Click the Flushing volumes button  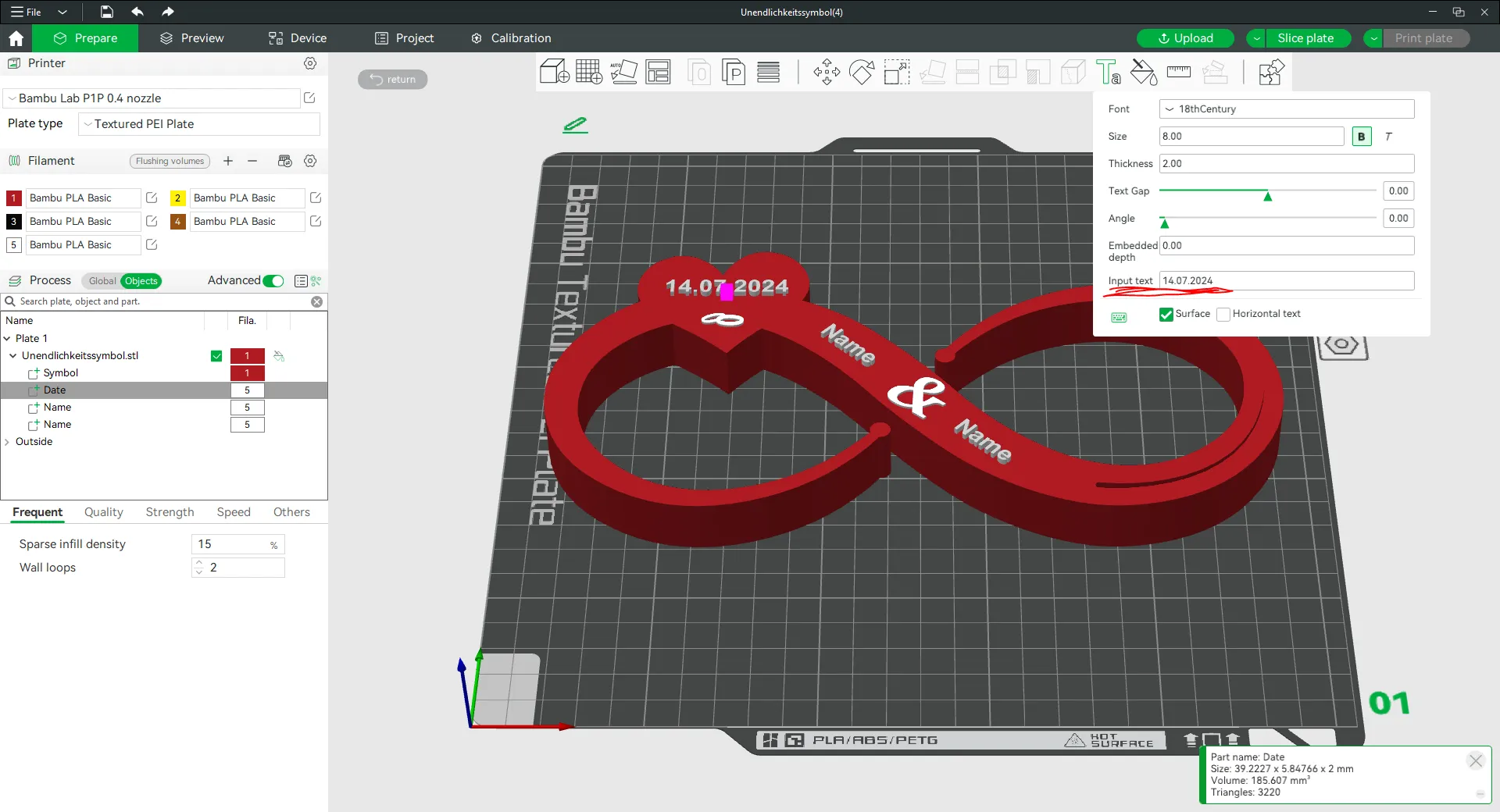click(170, 162)
